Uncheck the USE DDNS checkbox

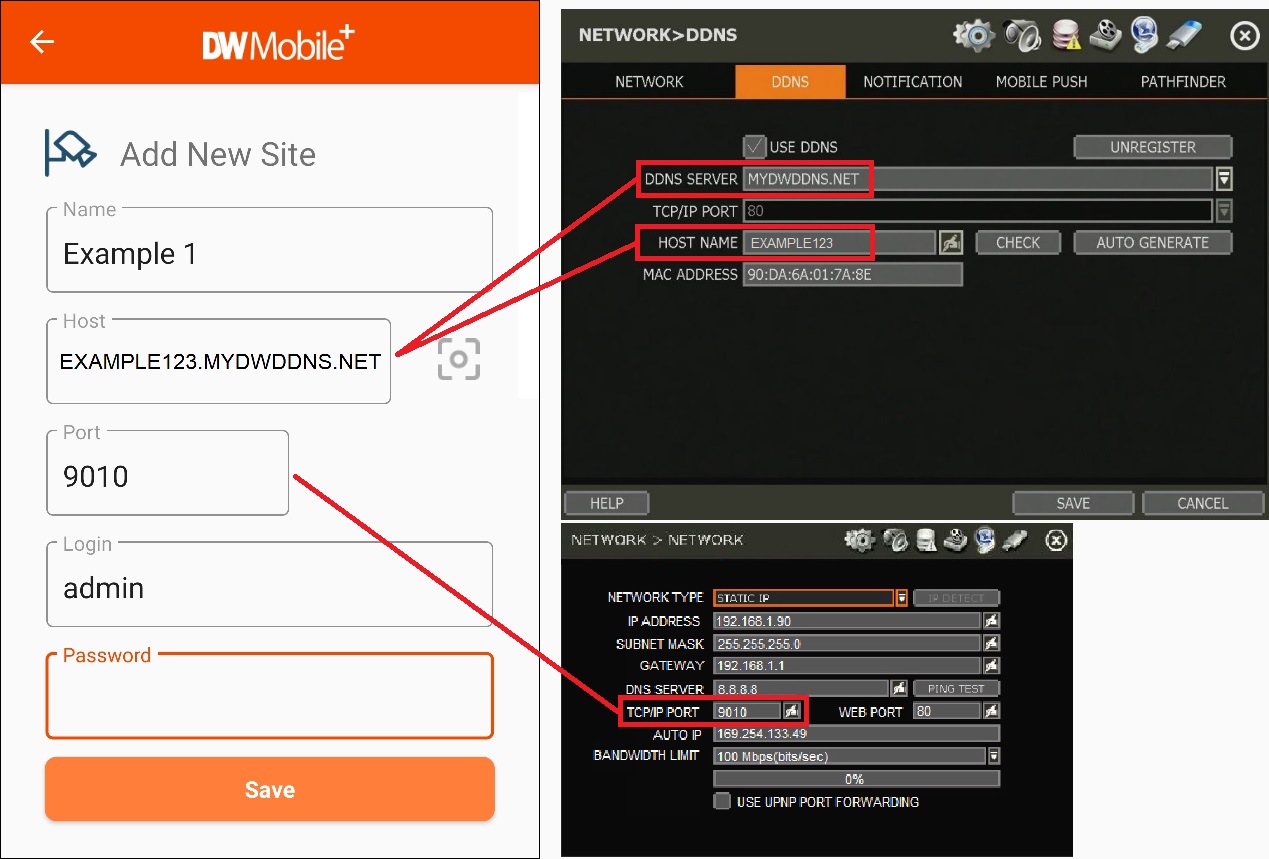pyautogui.click(x=754, y=147)
